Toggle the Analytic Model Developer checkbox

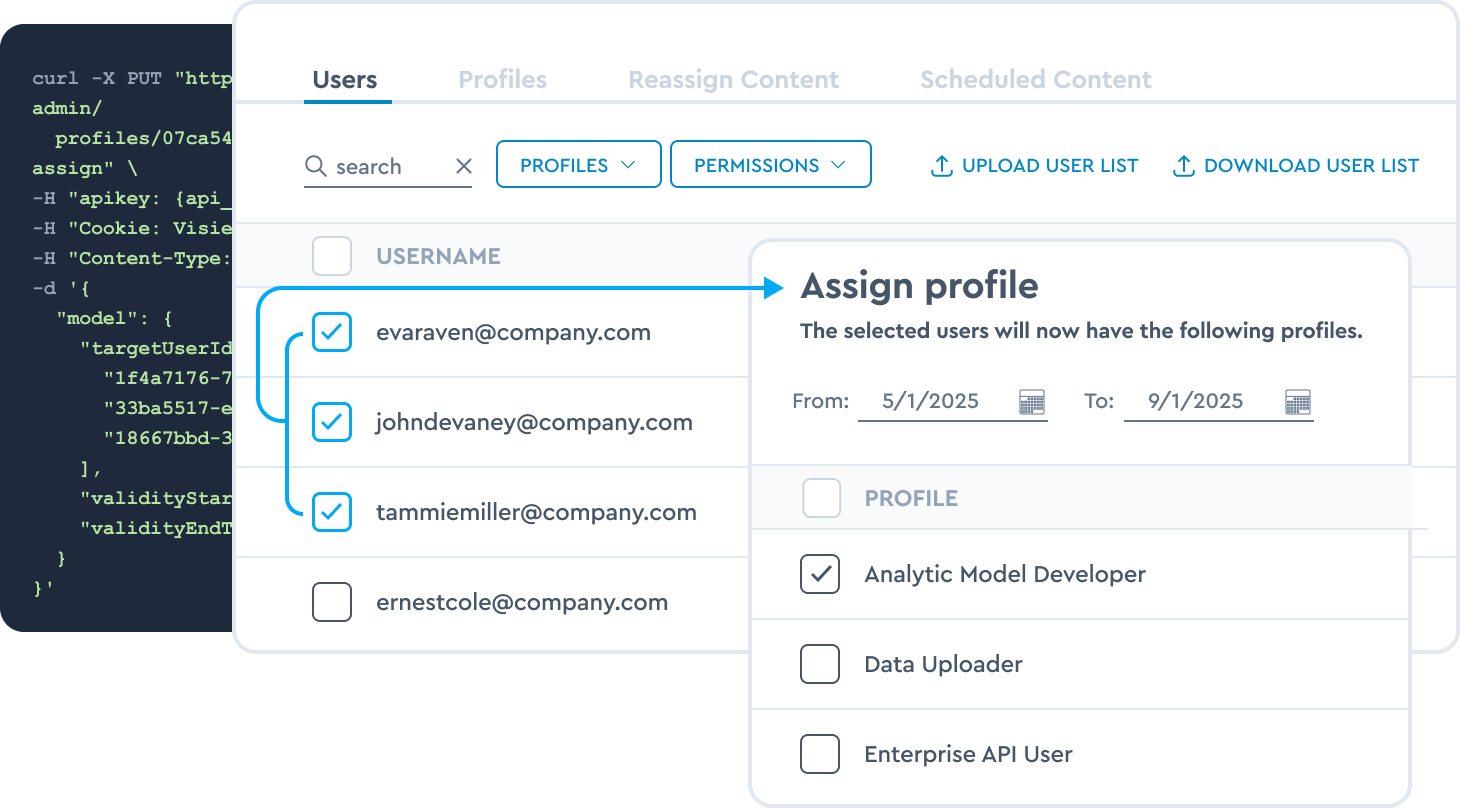coord(820,574)
